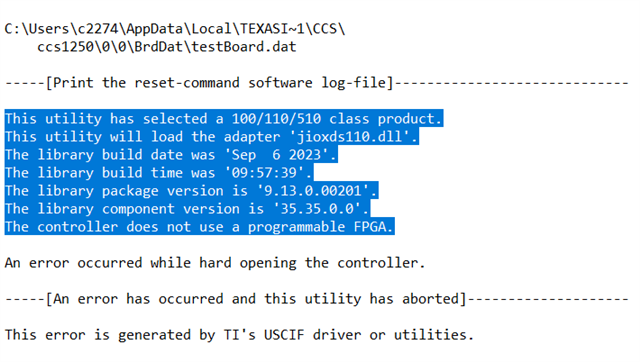Image resolution: width=640 pixels, height=362 pixels.
Task: Click the highlighted '100/110/510 class product' line
Action: coord(224,119)
